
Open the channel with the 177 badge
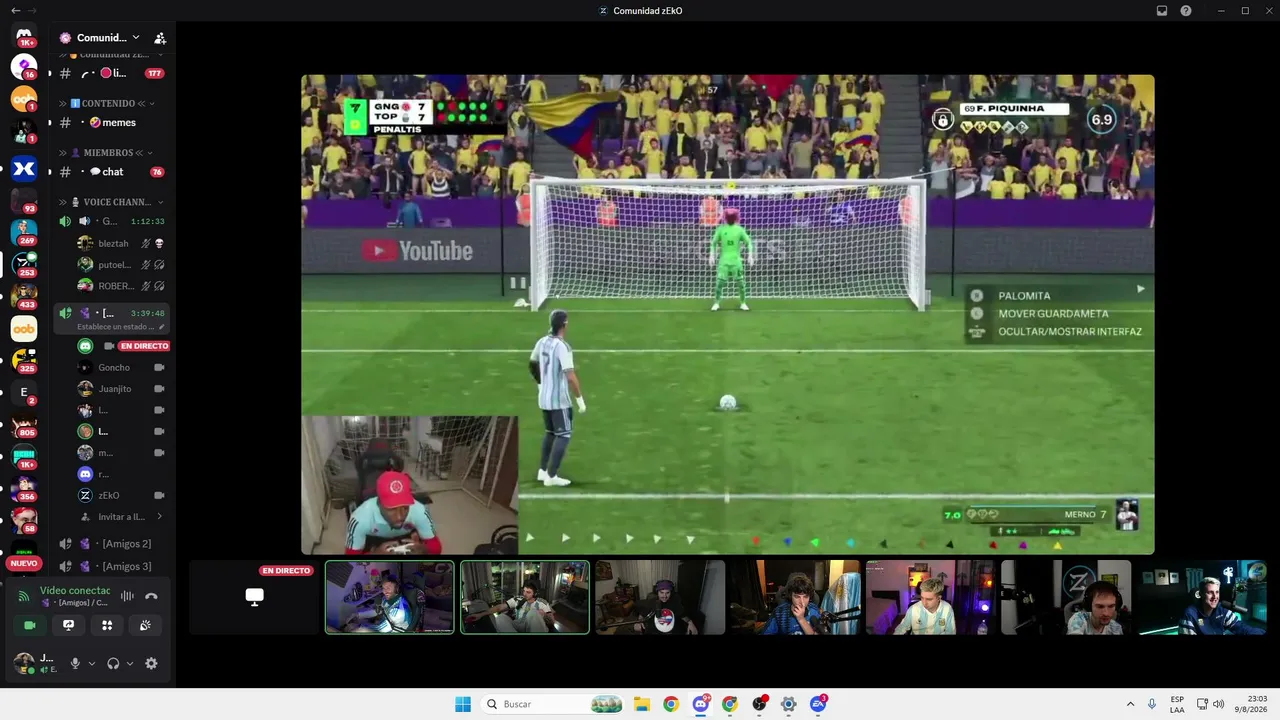click(x=110, y=73)
